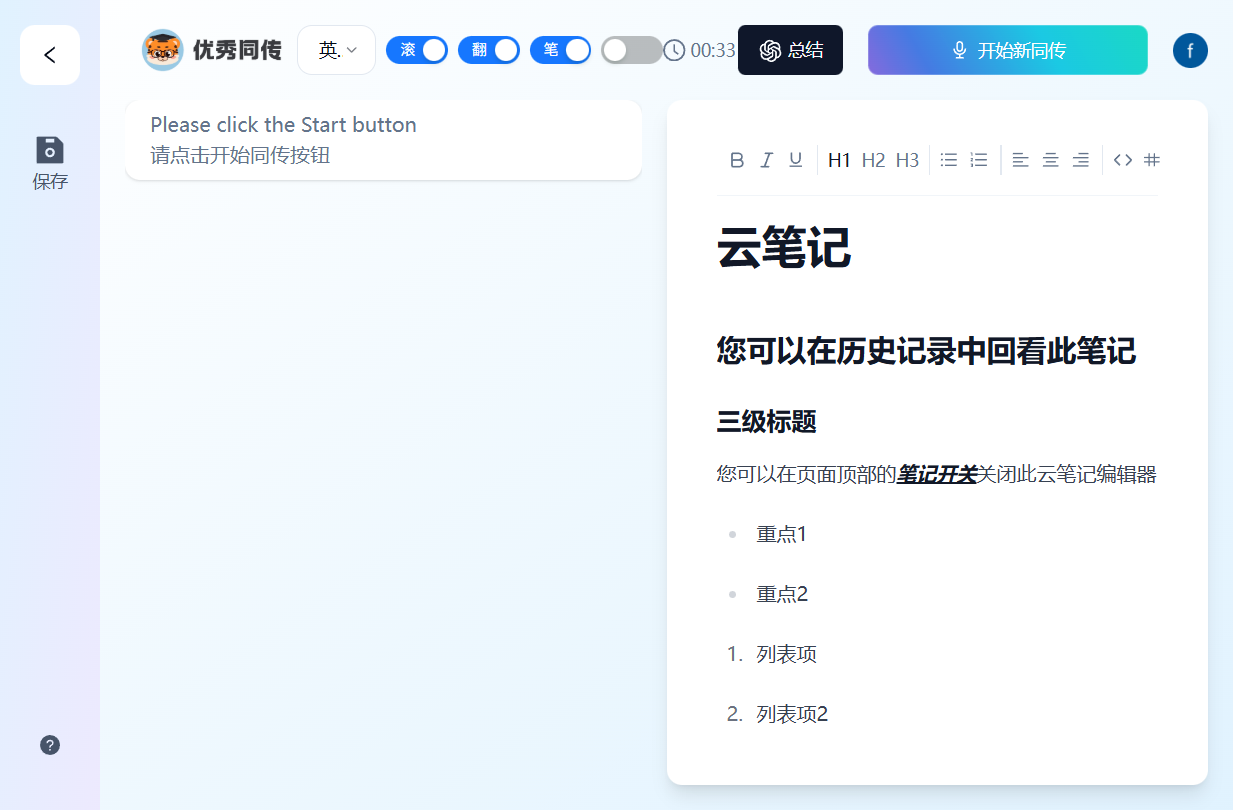This screenshot has height=810, width=1233.
Task: Open the 英 language dropdown
Action: coord(337,50)
